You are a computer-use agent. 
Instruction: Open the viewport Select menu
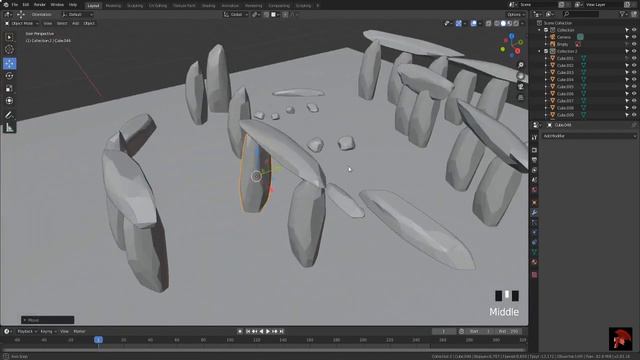(x=62, y=24)
